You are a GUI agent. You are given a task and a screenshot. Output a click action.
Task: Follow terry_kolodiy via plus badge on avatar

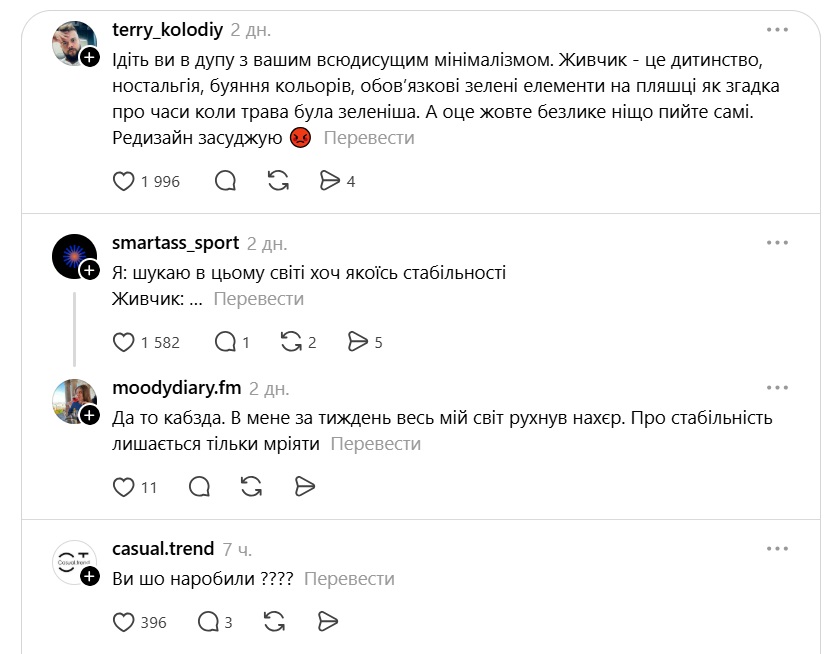click(x=90, y=57)
